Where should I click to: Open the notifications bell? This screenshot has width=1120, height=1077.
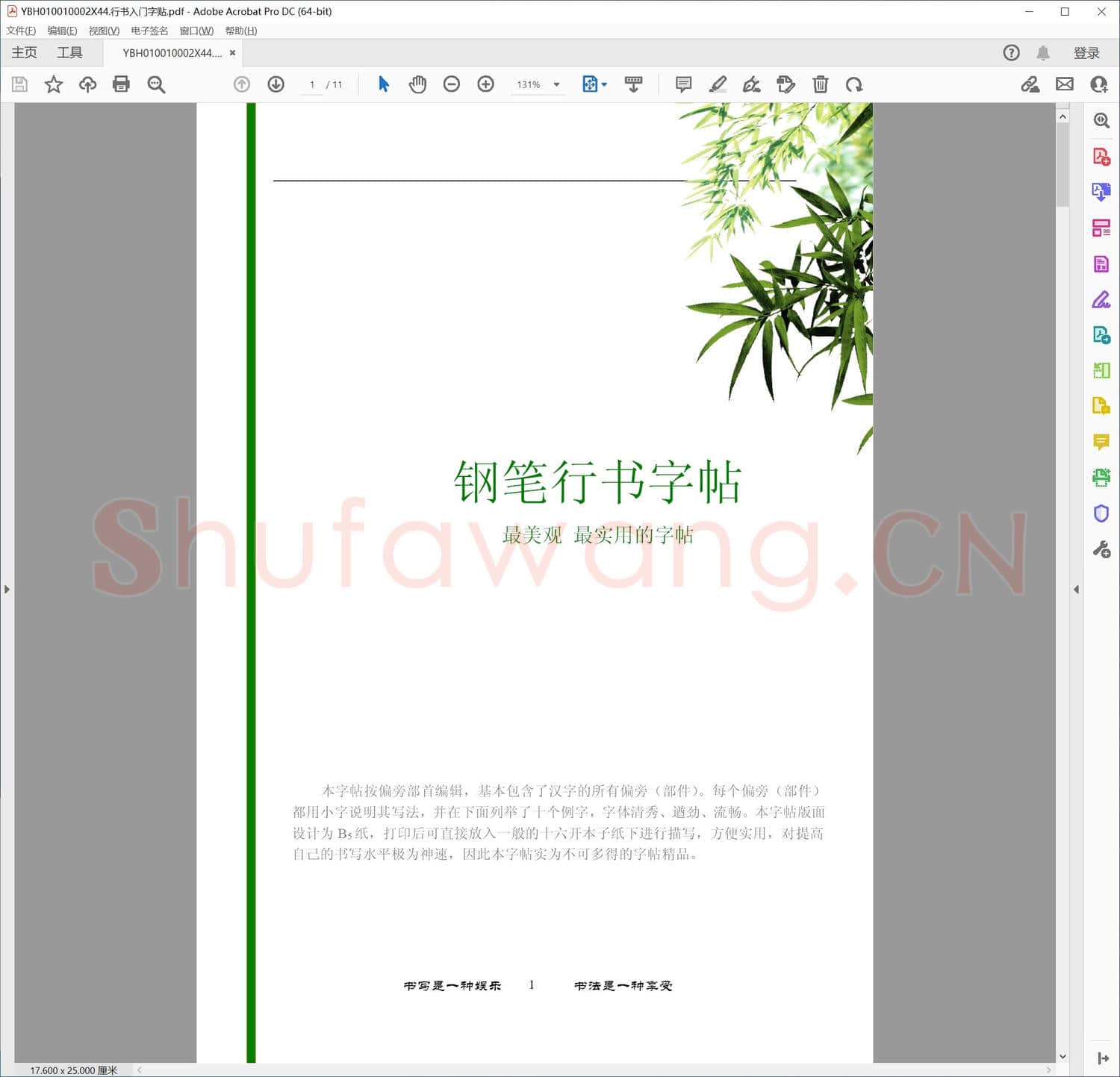(1043, 53)
